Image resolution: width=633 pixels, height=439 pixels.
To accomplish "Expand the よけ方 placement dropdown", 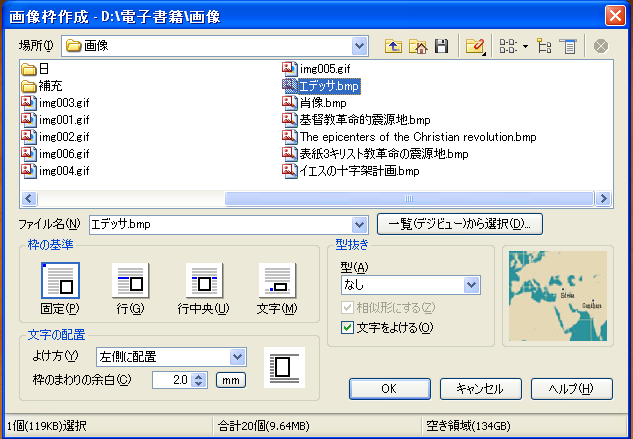I will point(237,356).
